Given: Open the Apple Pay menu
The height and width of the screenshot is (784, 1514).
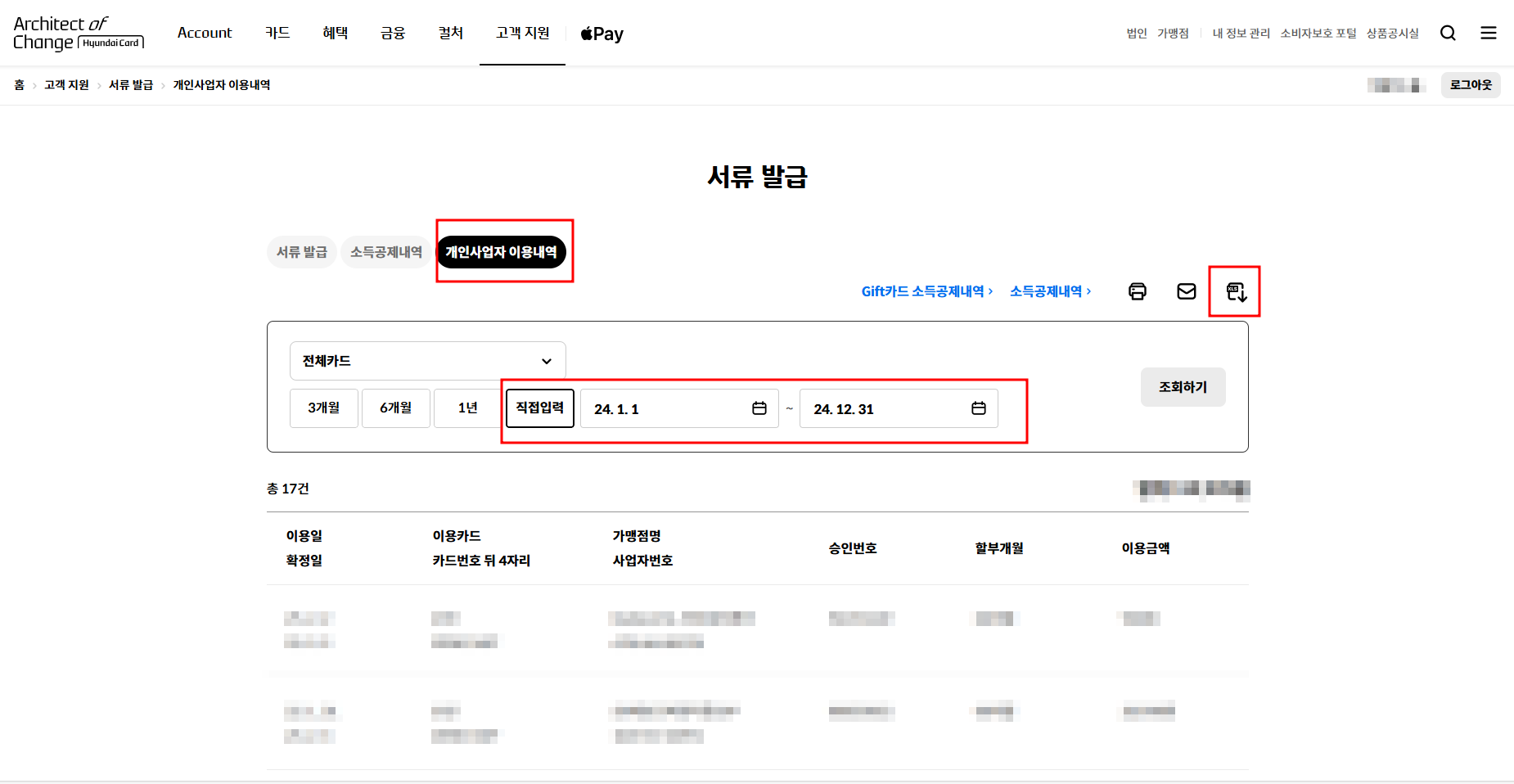Looking at the screenshot, I should tap(602, 34).
